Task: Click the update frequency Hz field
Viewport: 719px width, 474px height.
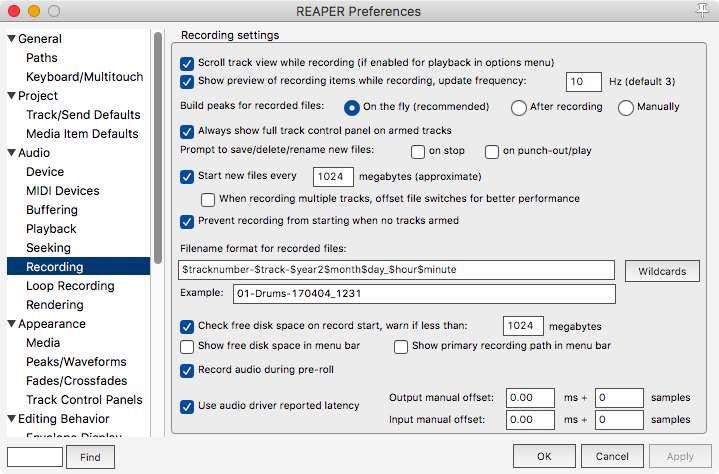Action: pos(583,82)
